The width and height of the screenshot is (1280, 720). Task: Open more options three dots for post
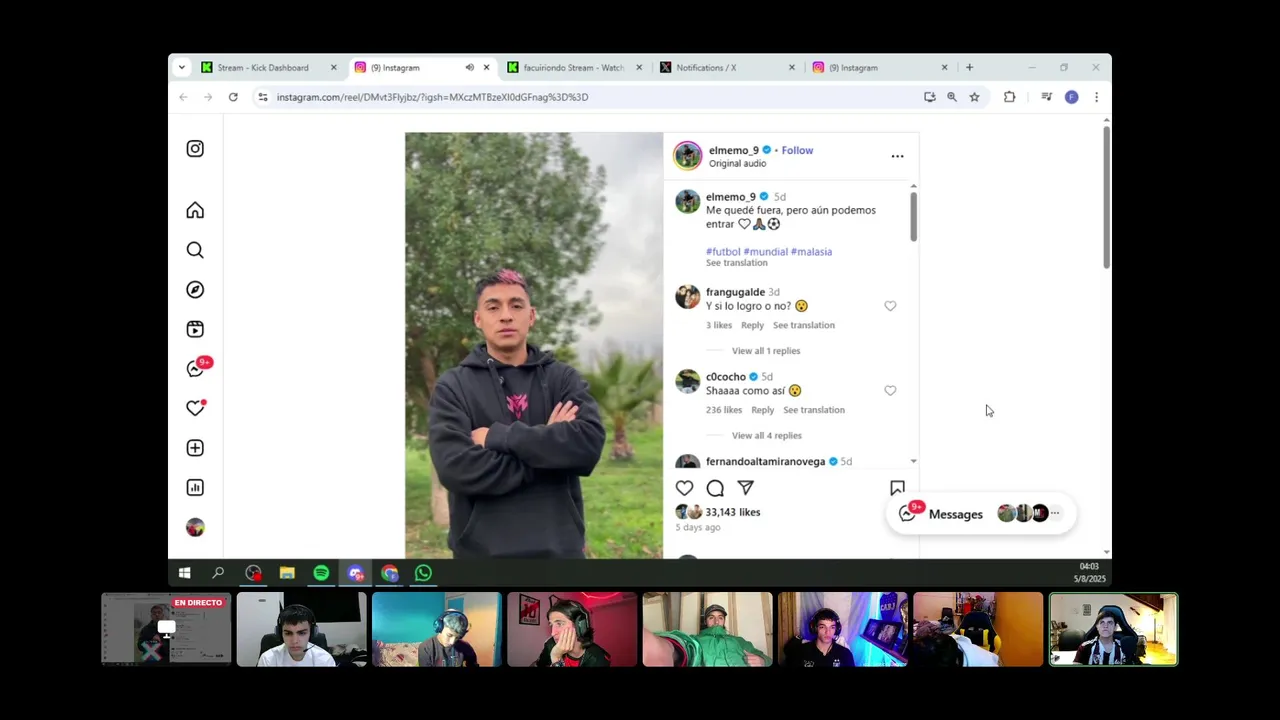point(897,156)
